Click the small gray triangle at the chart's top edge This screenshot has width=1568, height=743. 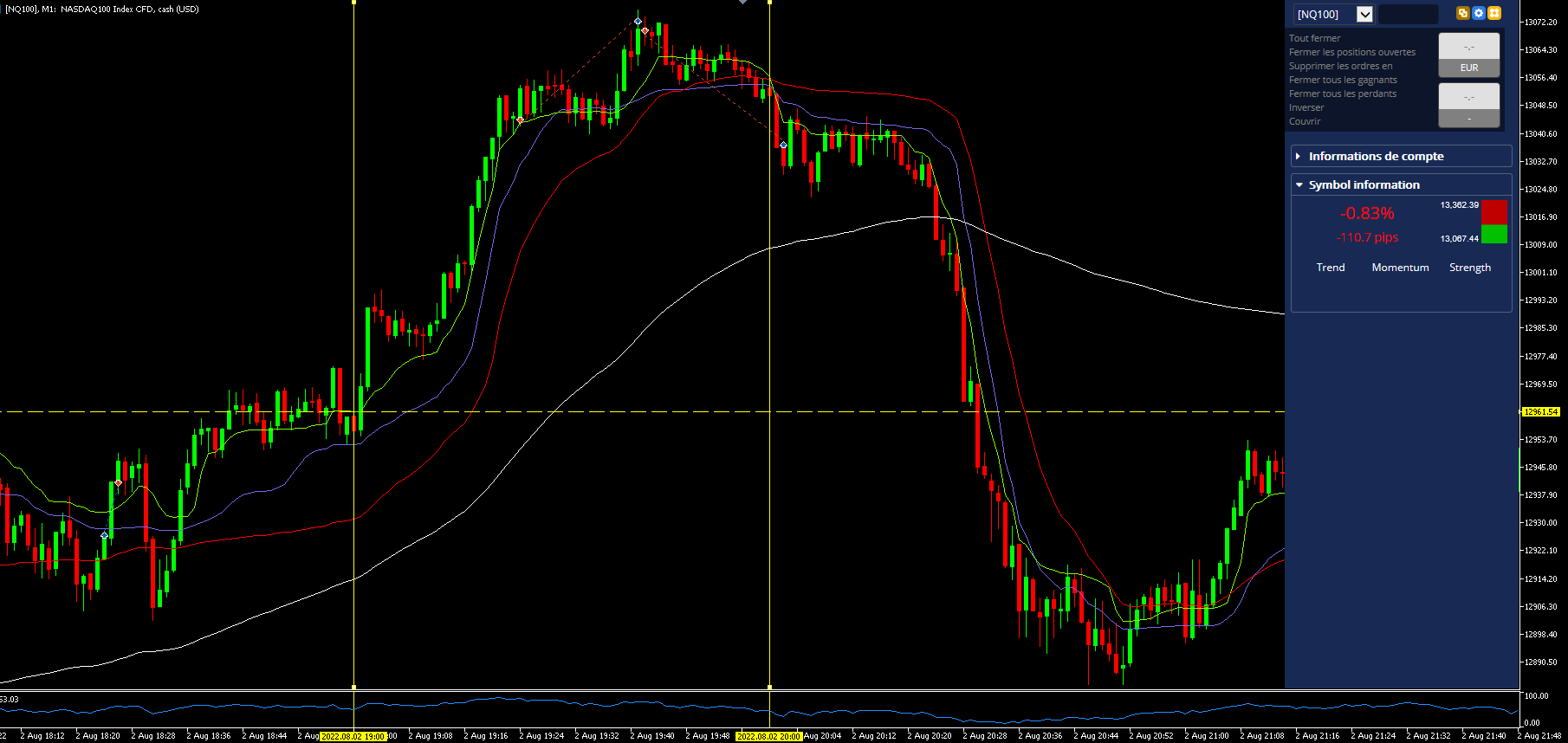(742, 3)
